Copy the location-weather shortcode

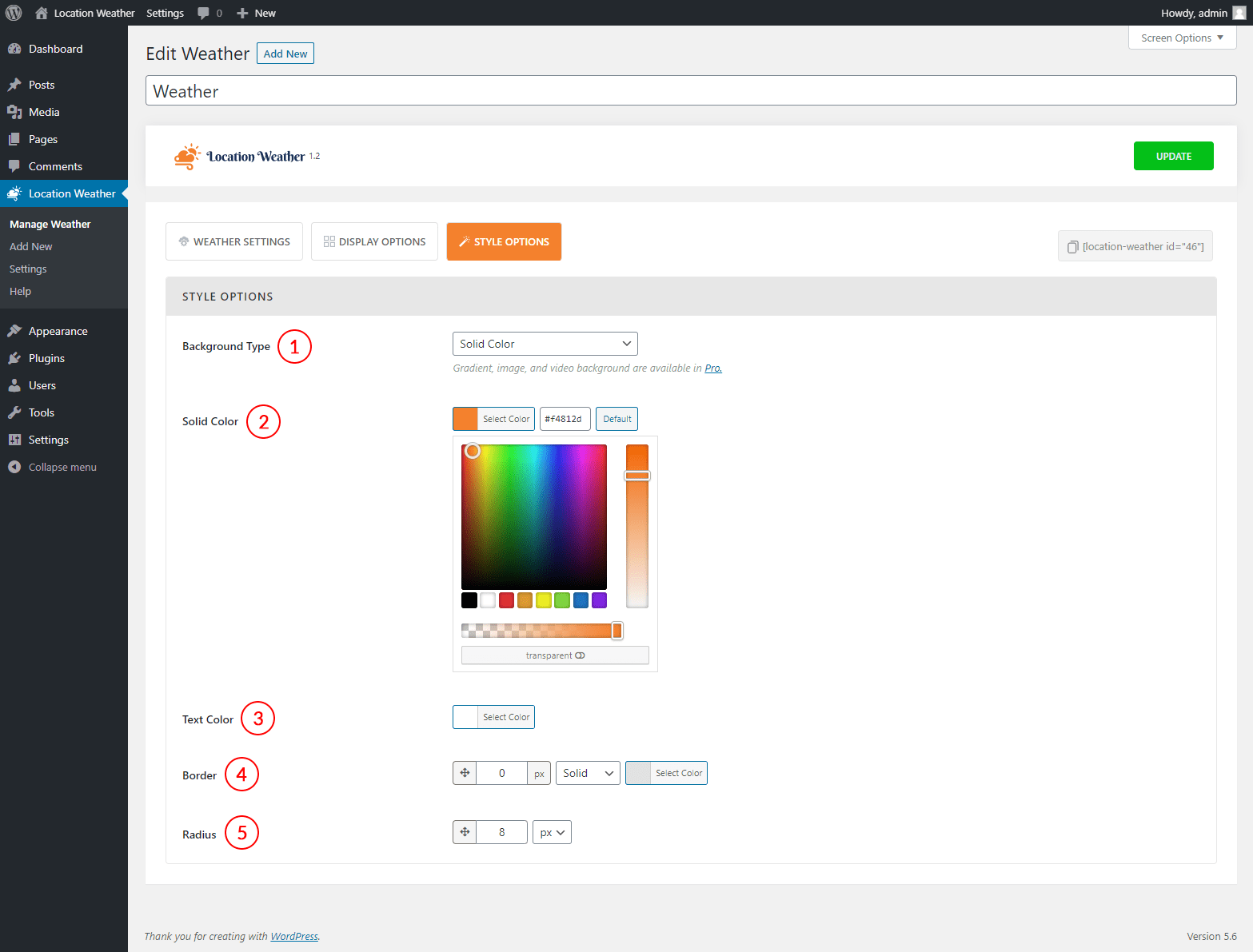[1135, 246]
